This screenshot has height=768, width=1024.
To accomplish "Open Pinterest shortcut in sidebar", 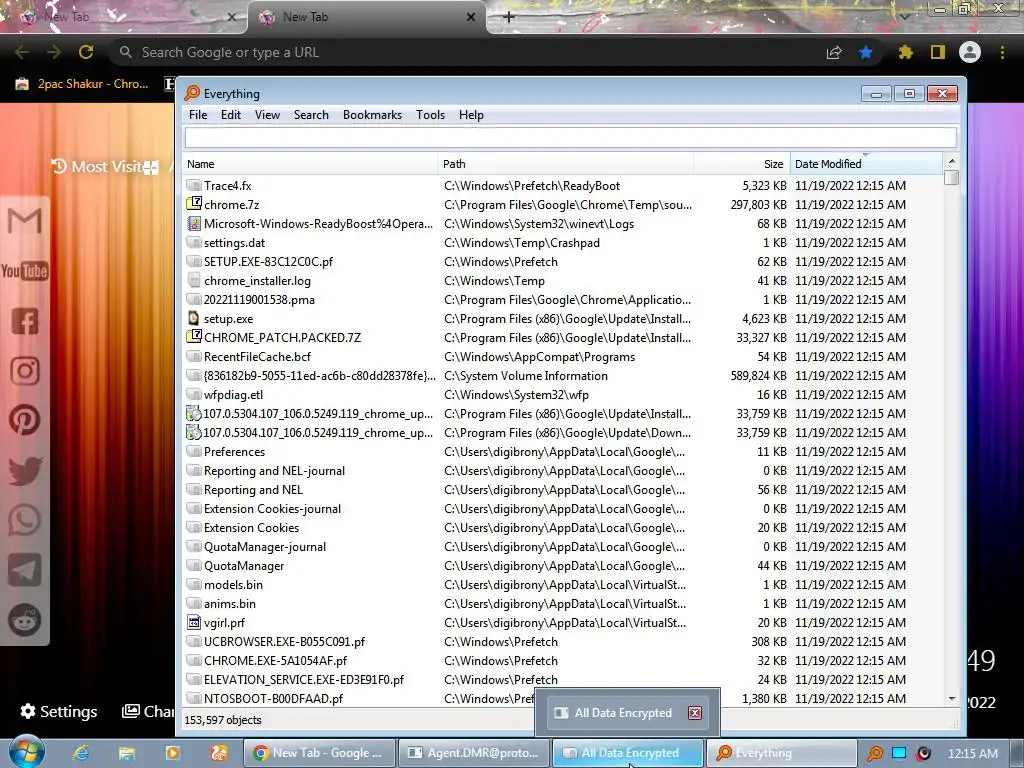I will [24, 421].
